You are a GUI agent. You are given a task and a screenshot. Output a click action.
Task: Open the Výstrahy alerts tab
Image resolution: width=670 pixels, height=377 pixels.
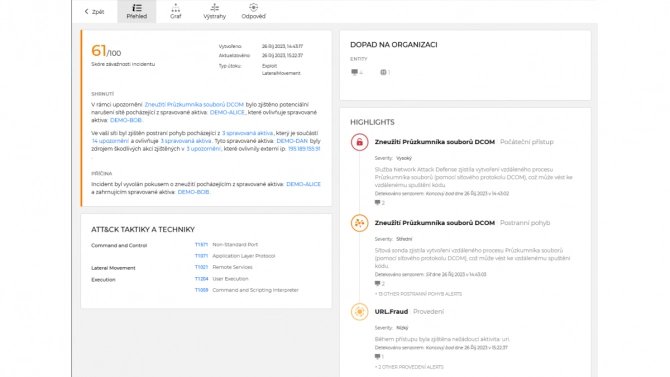tap(215, 12)
